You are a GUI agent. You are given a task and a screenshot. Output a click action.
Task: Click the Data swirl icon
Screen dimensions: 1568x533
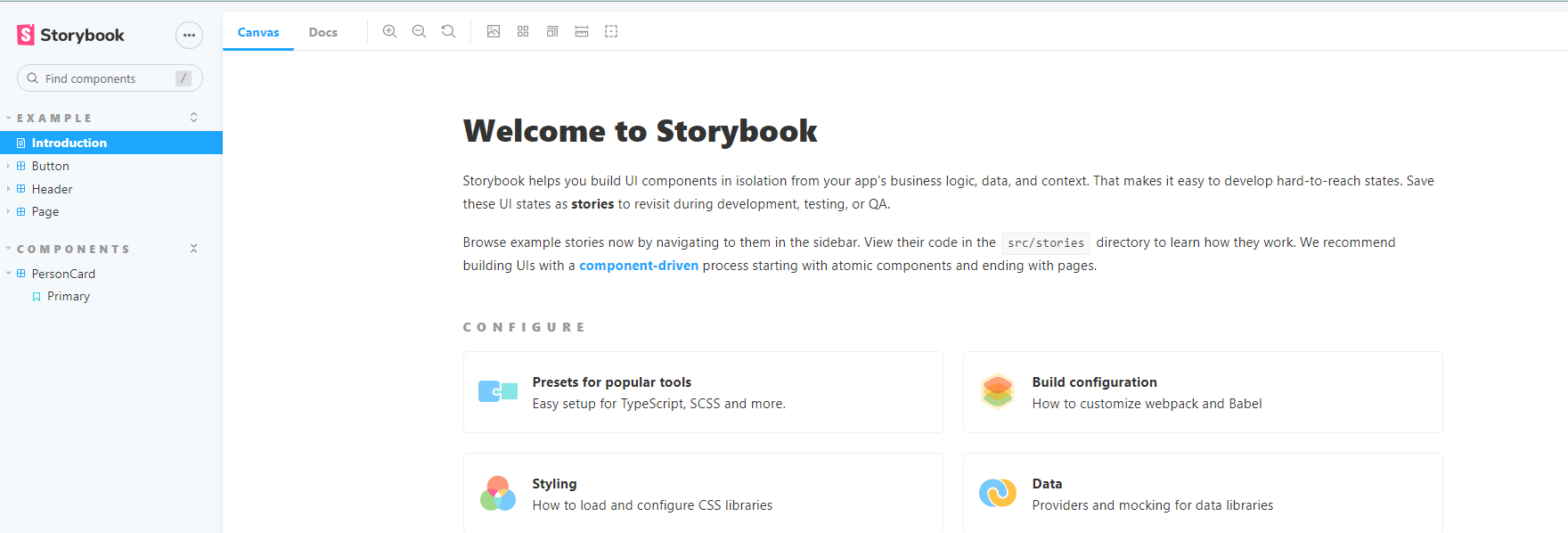coord(998,492)
